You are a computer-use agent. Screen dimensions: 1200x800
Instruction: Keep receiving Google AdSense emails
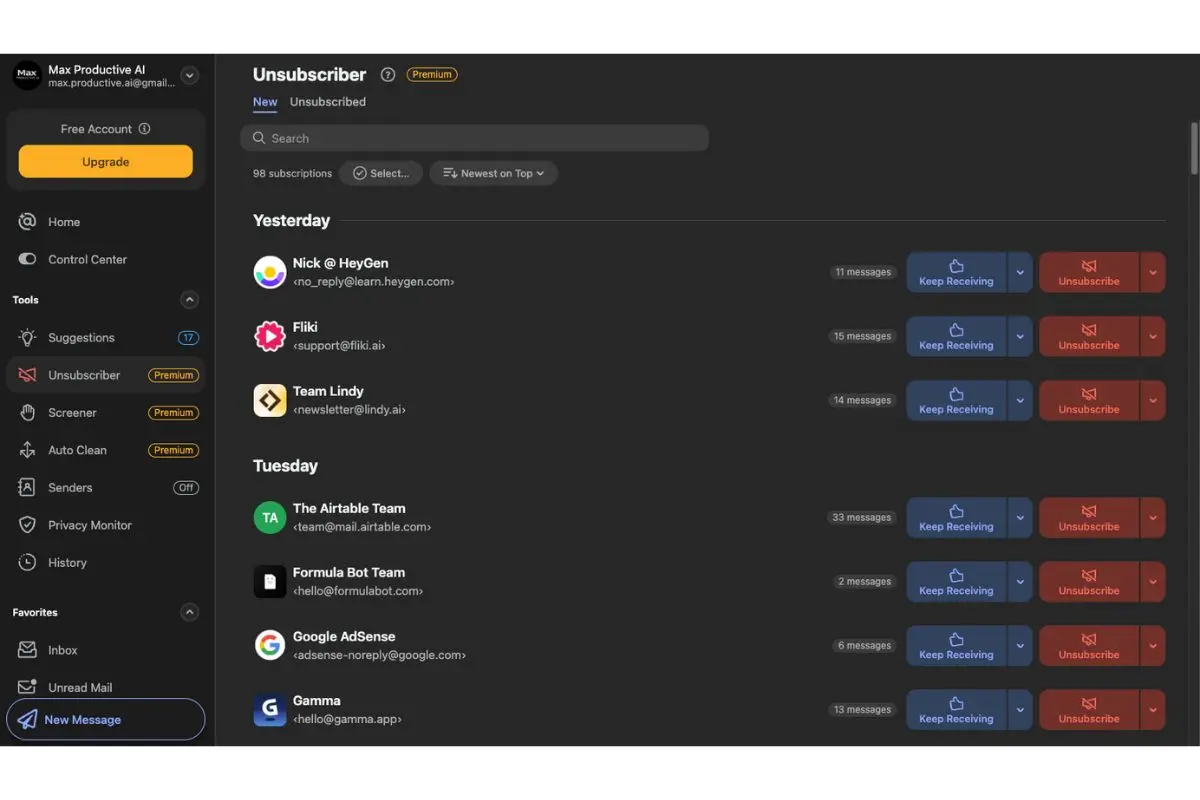(x=957, y=645)
